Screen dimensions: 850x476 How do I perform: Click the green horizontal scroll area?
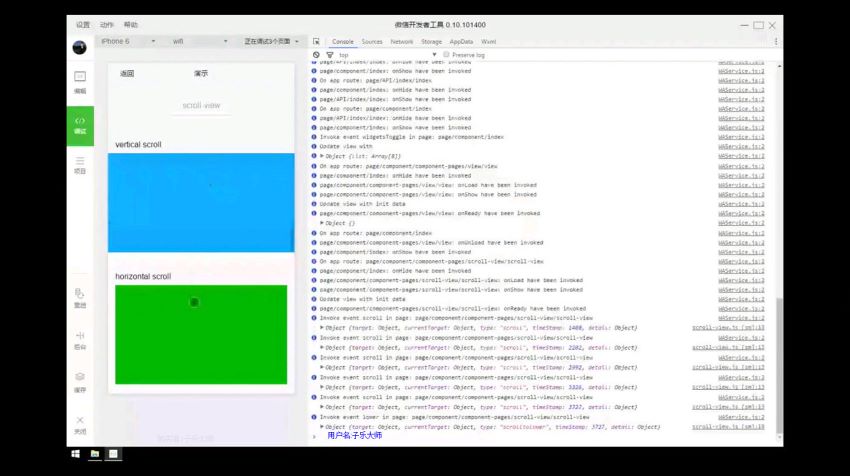201,335
